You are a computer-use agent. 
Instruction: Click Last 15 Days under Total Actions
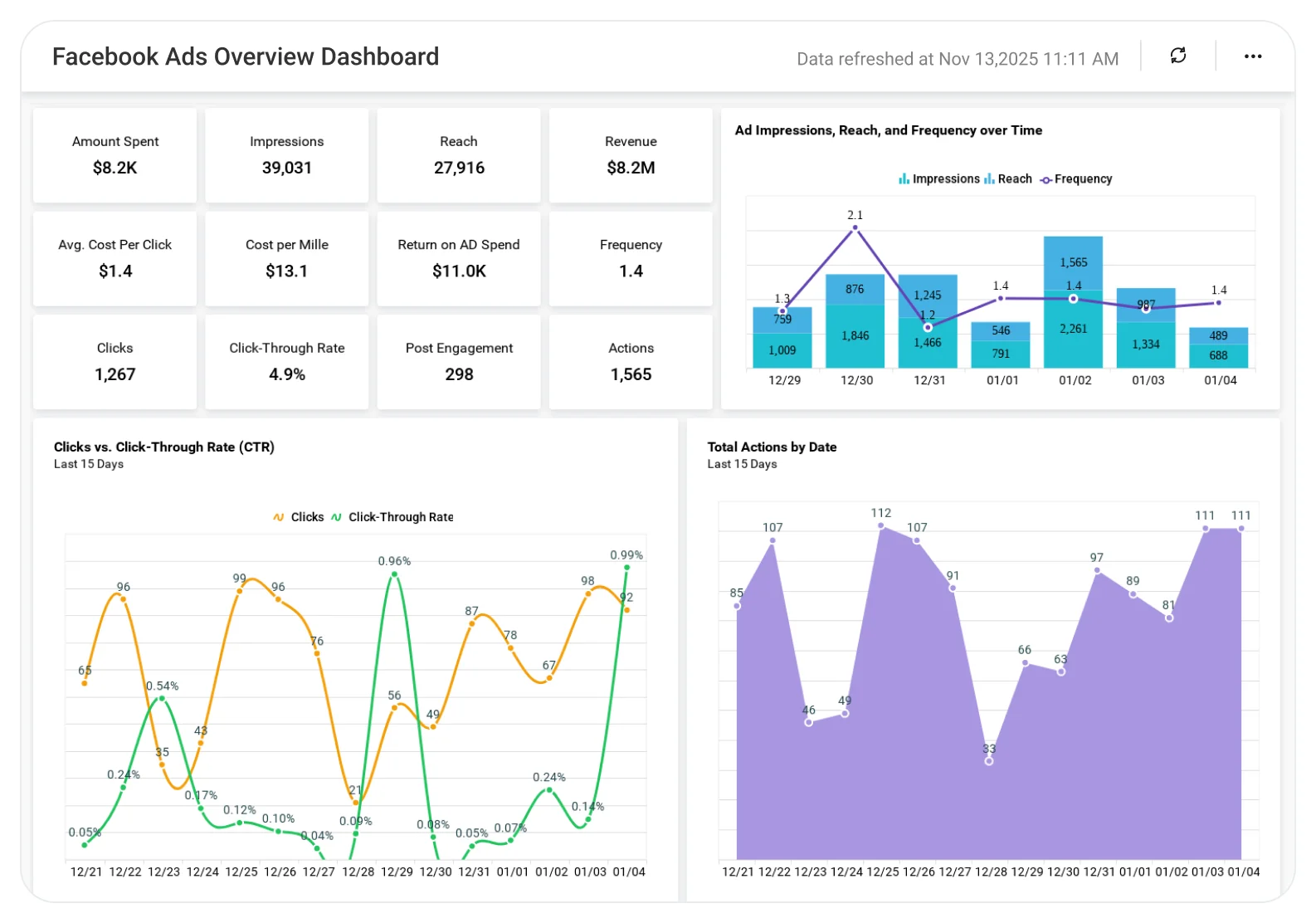pos(742,464)
